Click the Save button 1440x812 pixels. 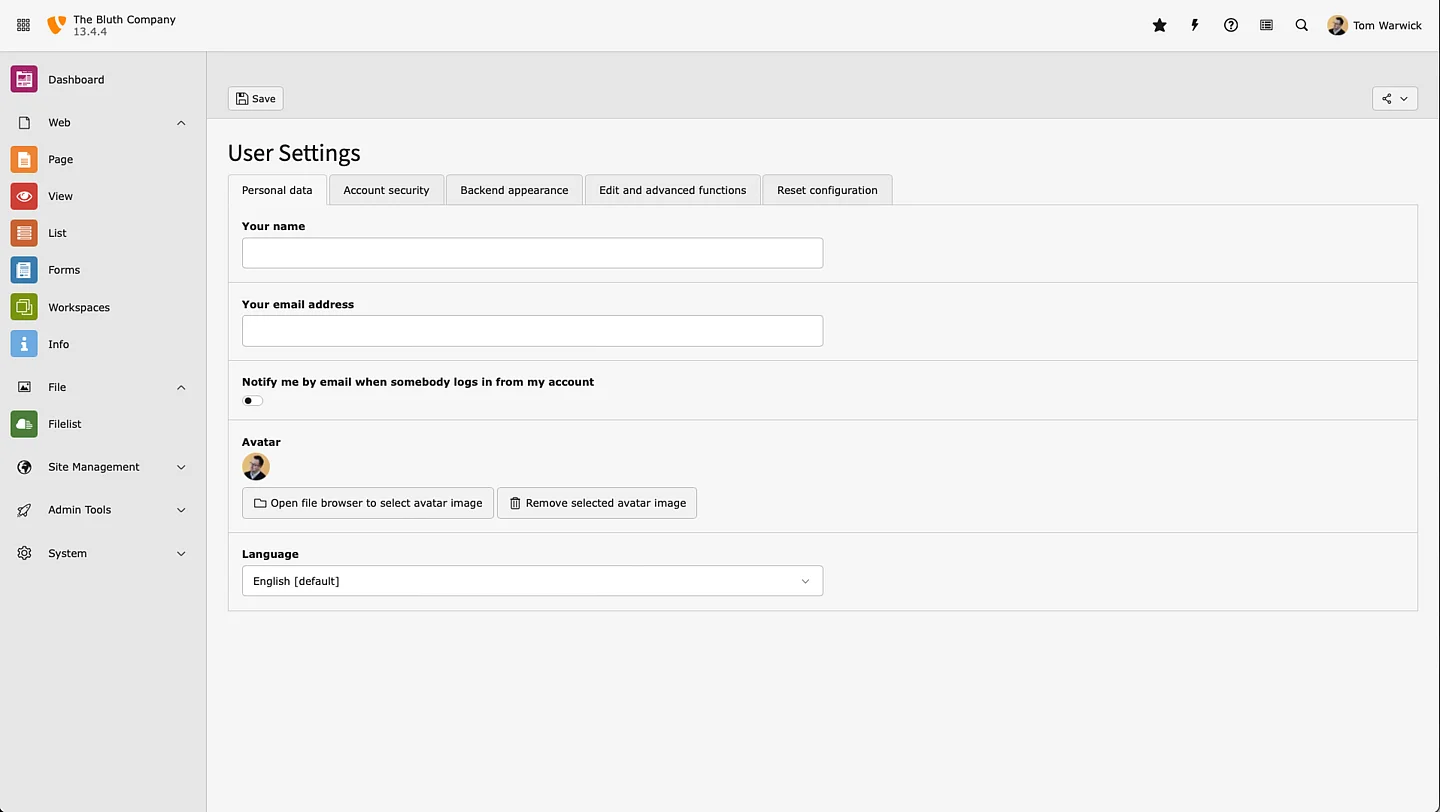coord(255,98)
